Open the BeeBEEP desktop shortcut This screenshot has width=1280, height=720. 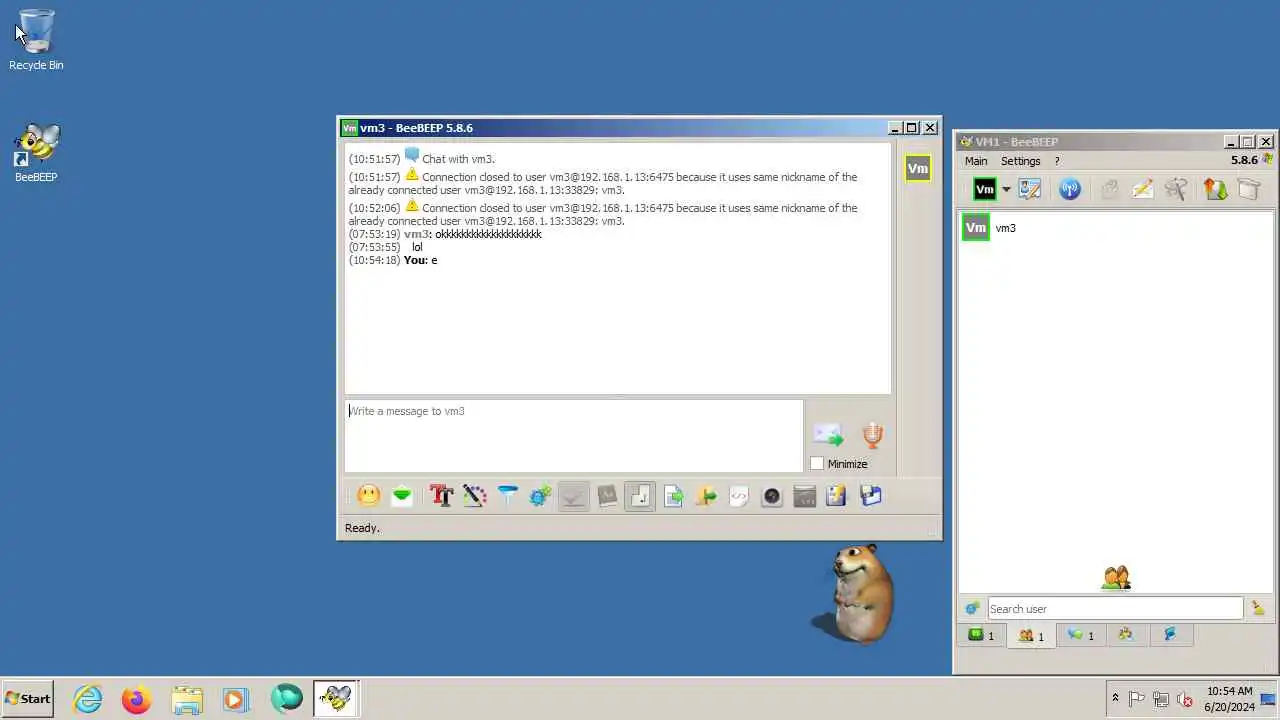pyautogui.click(x=36, y=153)
